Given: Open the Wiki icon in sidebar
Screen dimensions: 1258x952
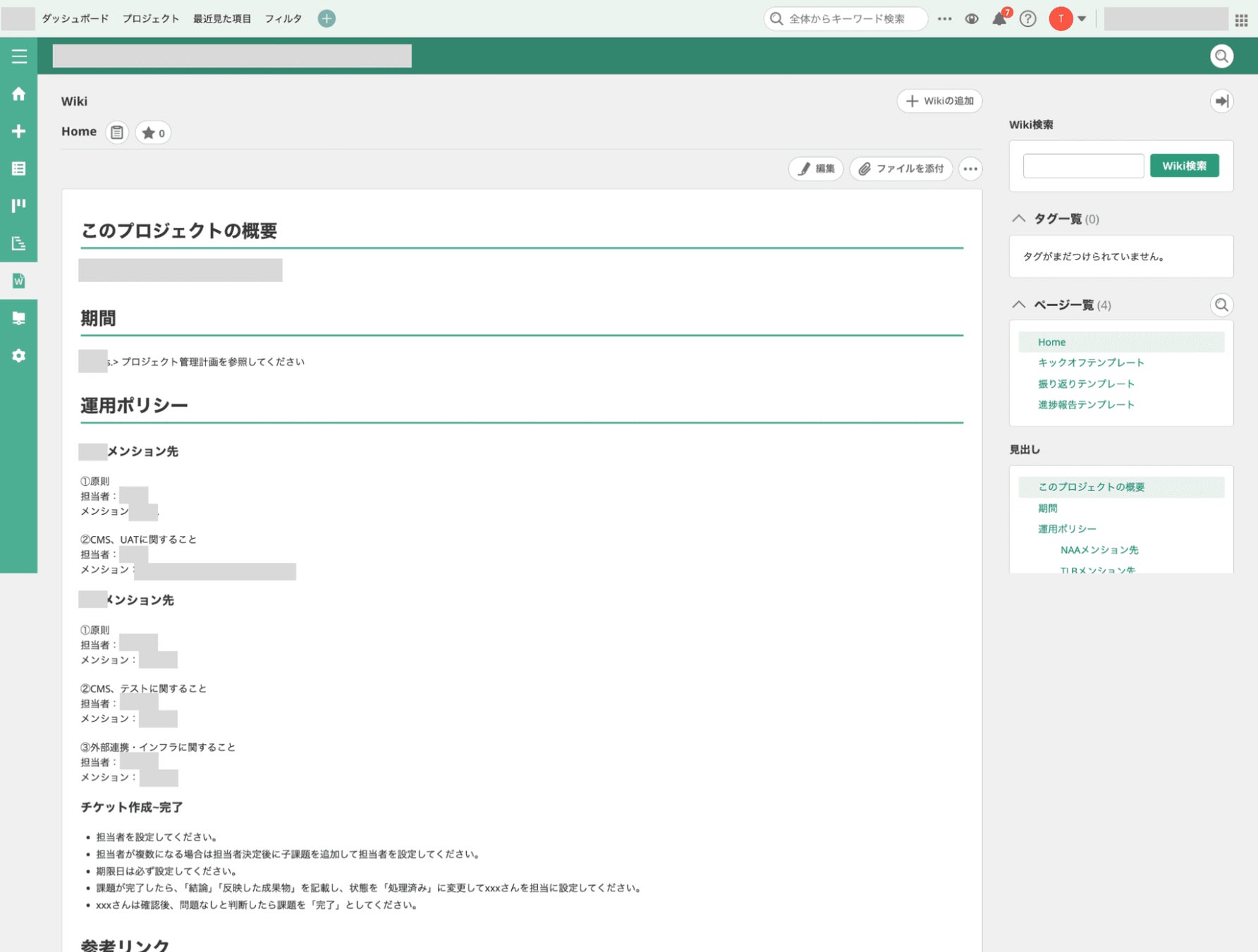Looking at the screenshot, I should coord(19,281).
